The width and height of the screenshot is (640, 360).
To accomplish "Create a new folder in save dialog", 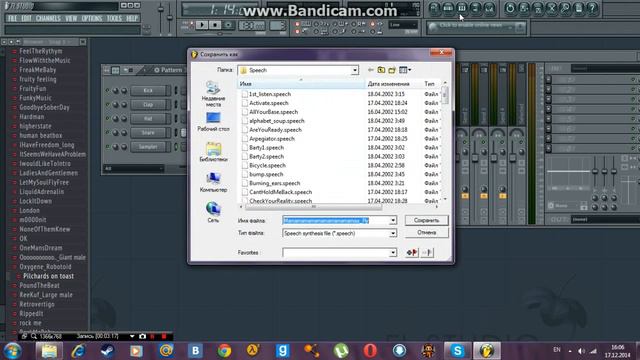I will tap(392, 70).
